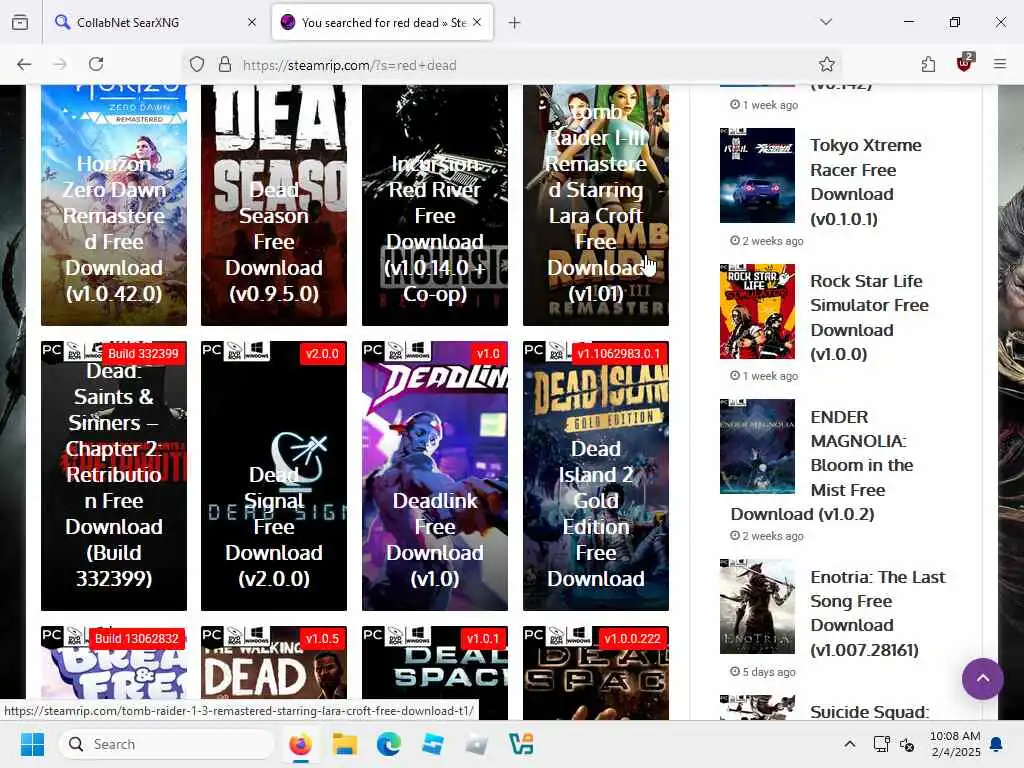The height and width of the screenshot is (768, 1024).
Task: Click ENDER MAGNOLIA sidebar thumbnail
Action: (x=758, y=446)
